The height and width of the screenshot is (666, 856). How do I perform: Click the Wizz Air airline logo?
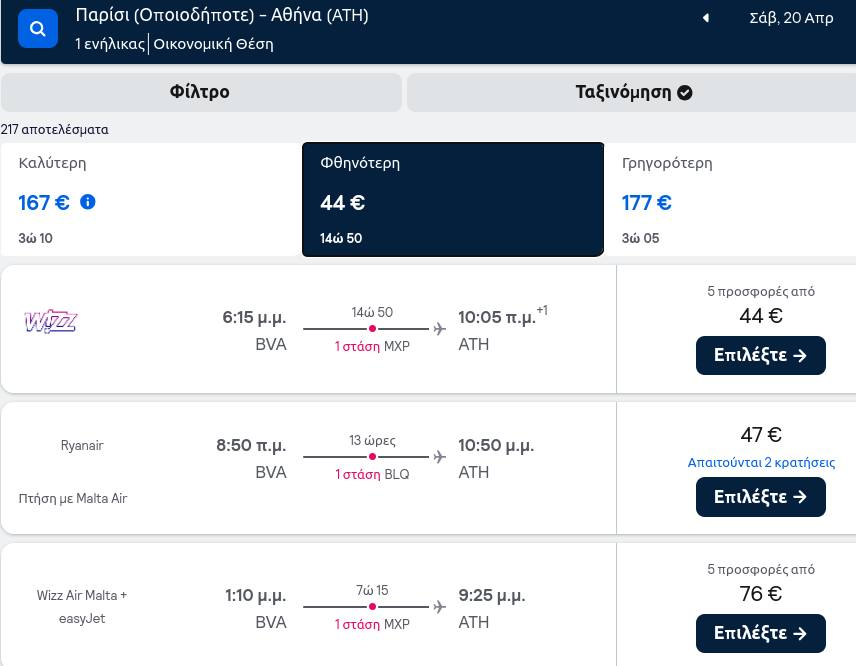[x=50, y=321]
